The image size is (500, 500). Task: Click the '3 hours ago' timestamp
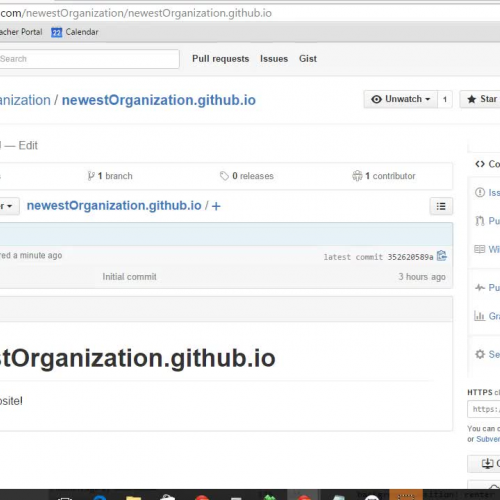[422, 277]
